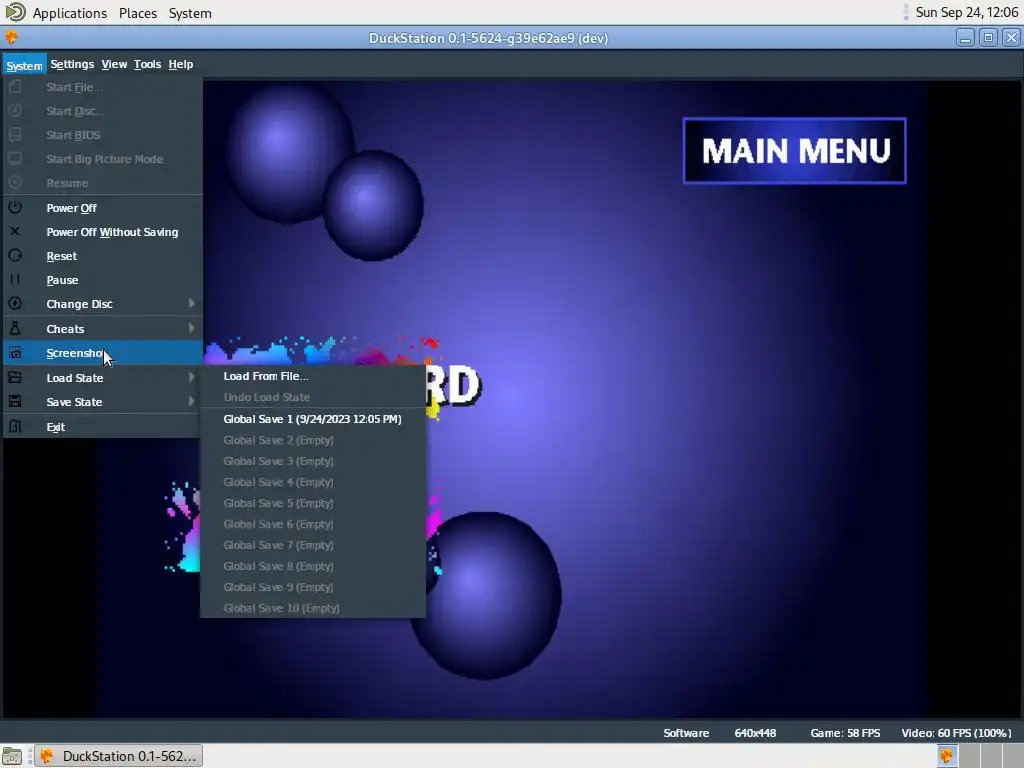Expand the Change Disc submenu arrow
The width and height of the screenshot is (1024, 768).
click(x=191, y=303)
